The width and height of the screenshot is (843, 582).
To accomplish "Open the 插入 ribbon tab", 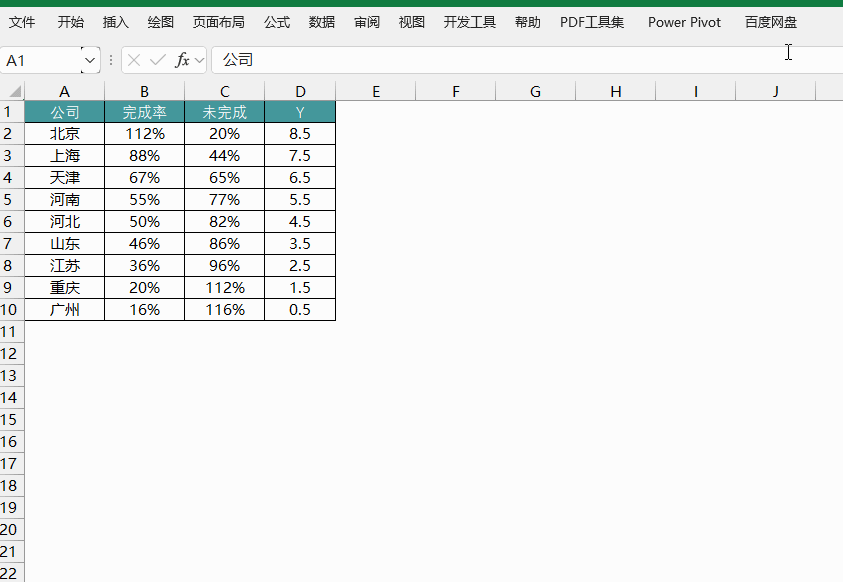I will [x=116, y=22].
